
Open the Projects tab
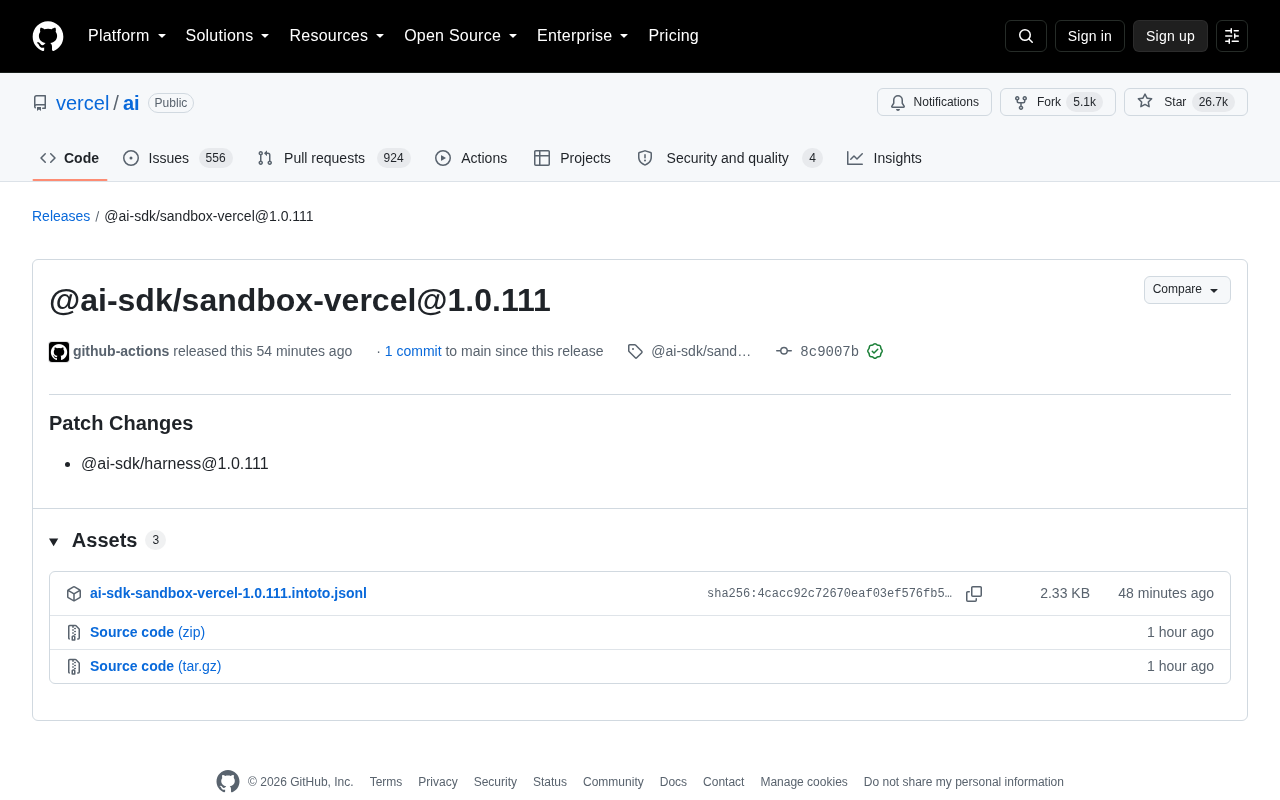[x=572, y=158]
